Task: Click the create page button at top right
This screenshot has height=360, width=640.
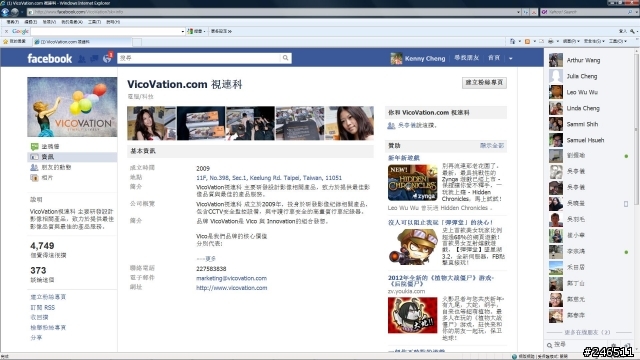Action: (x=484, y=82)
